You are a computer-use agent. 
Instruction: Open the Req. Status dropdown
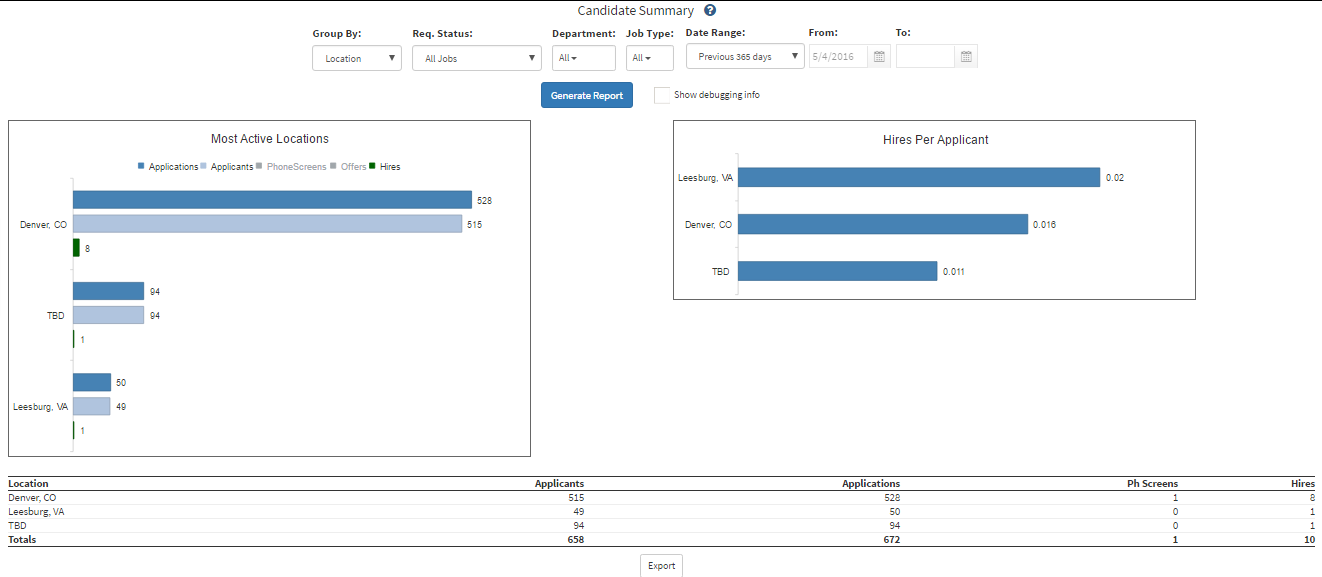476,58
